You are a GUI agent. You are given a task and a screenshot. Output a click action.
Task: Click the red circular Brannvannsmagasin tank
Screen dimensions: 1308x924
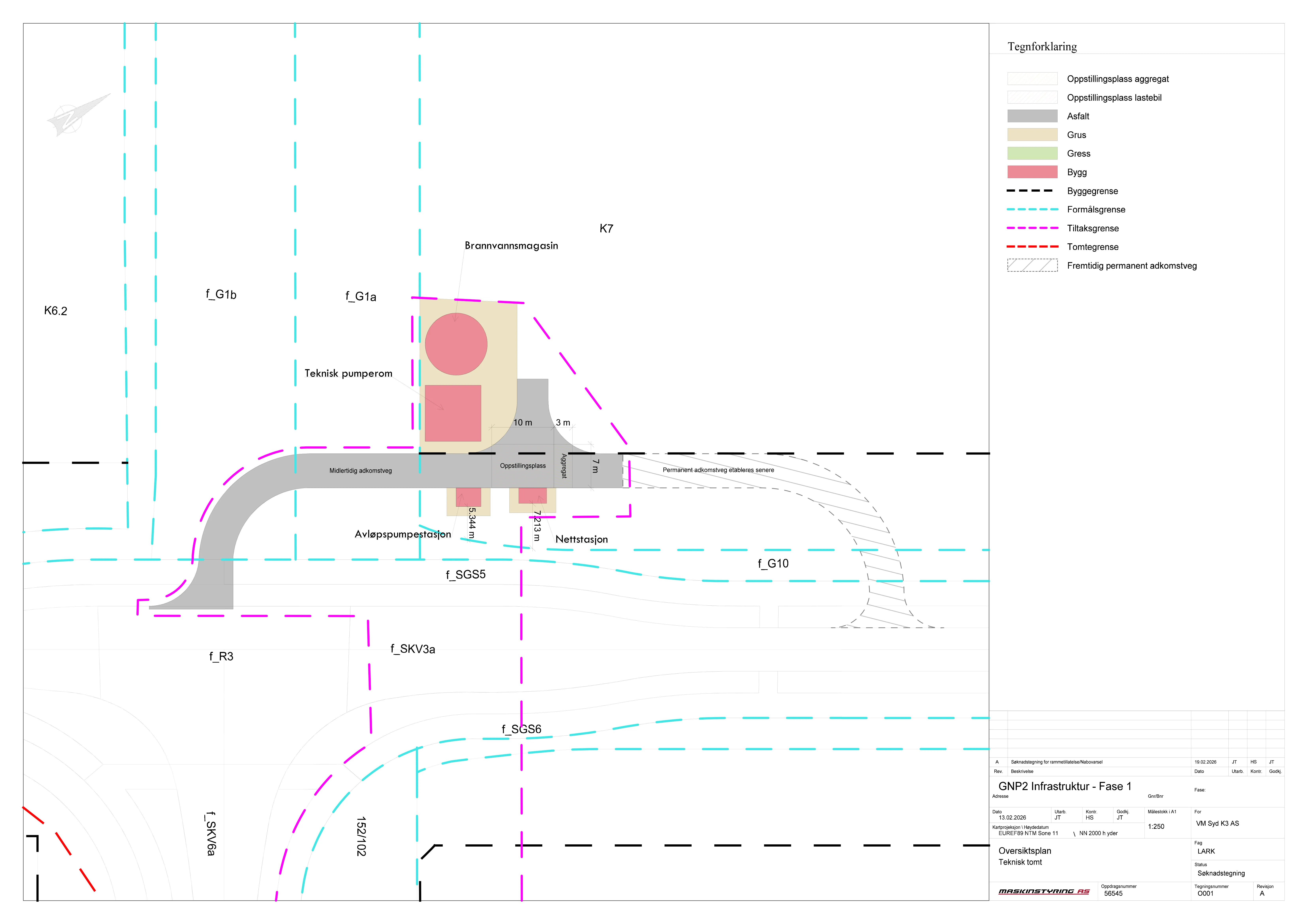456,344
